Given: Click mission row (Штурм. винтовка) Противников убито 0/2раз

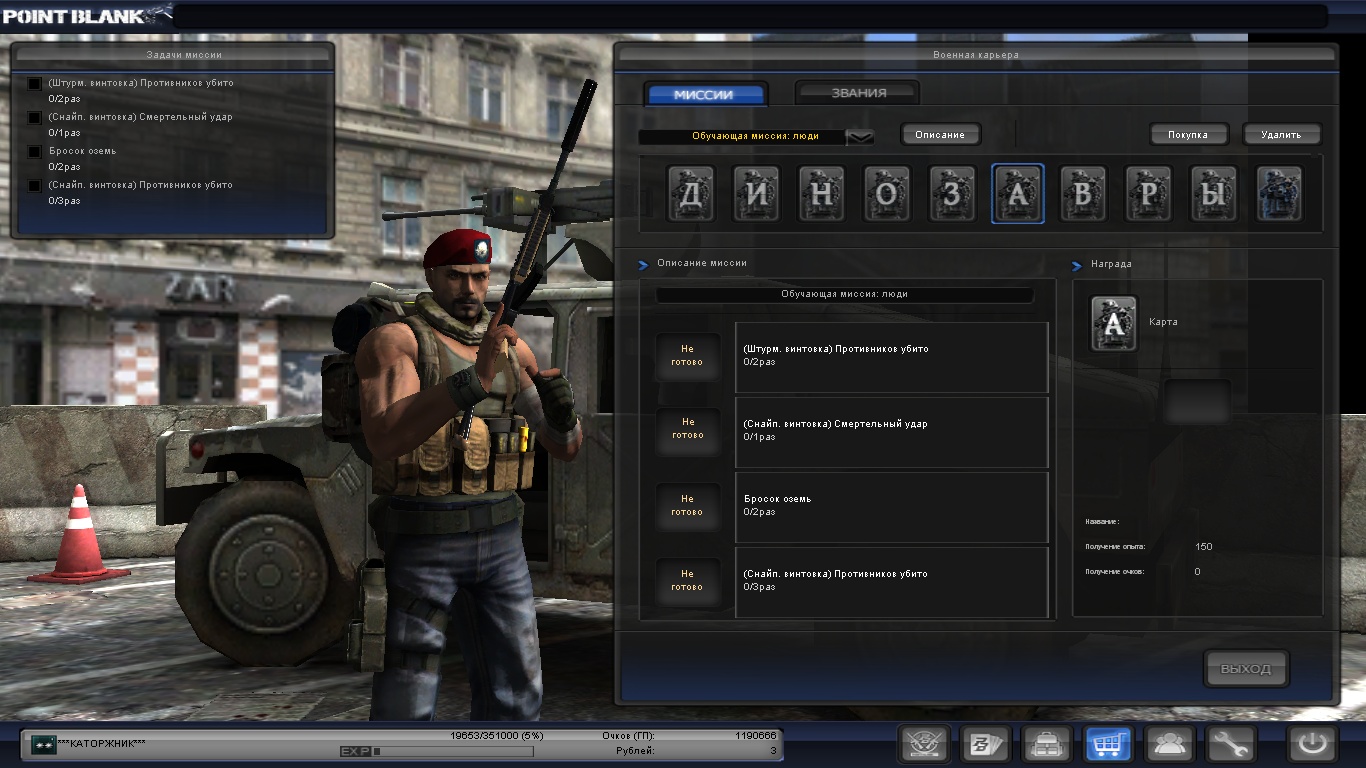Looking at the screenshot, I should pos(892,357).
